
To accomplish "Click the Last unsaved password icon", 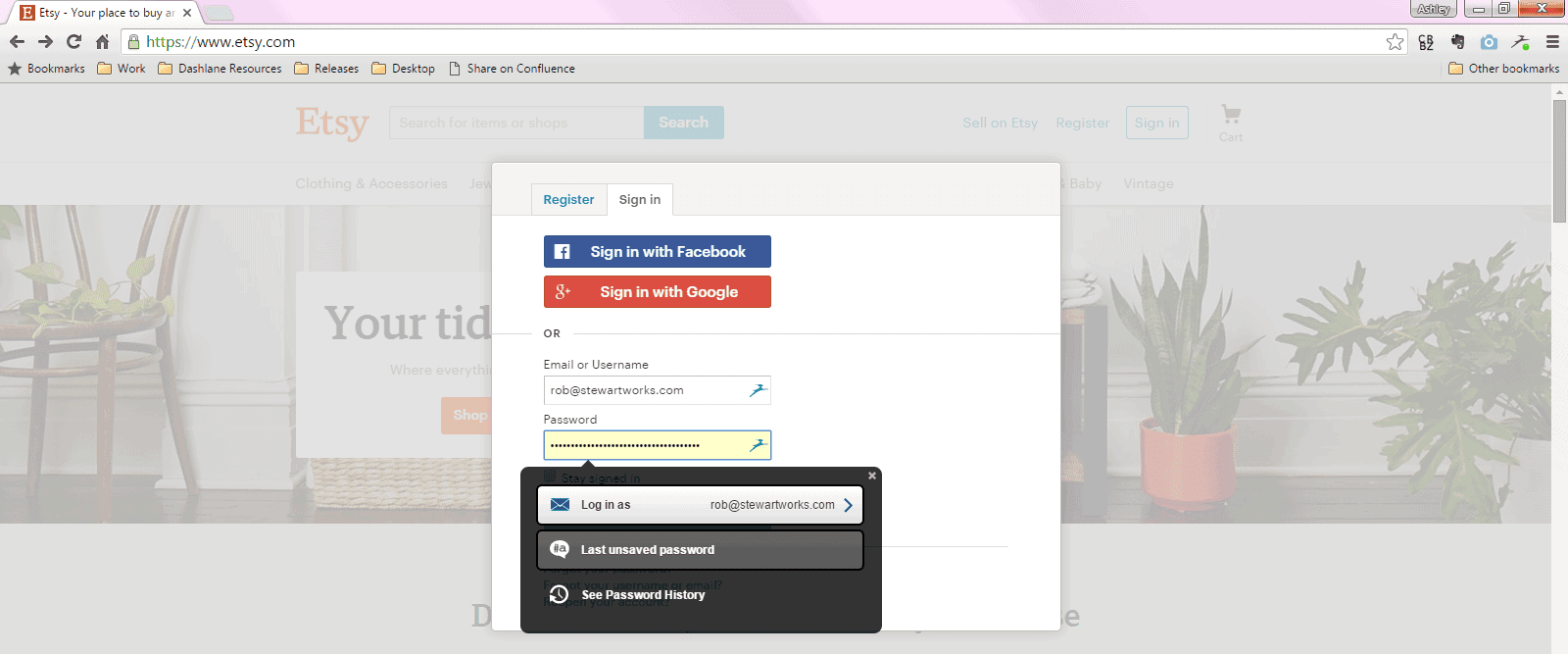I will click(560, 549).
